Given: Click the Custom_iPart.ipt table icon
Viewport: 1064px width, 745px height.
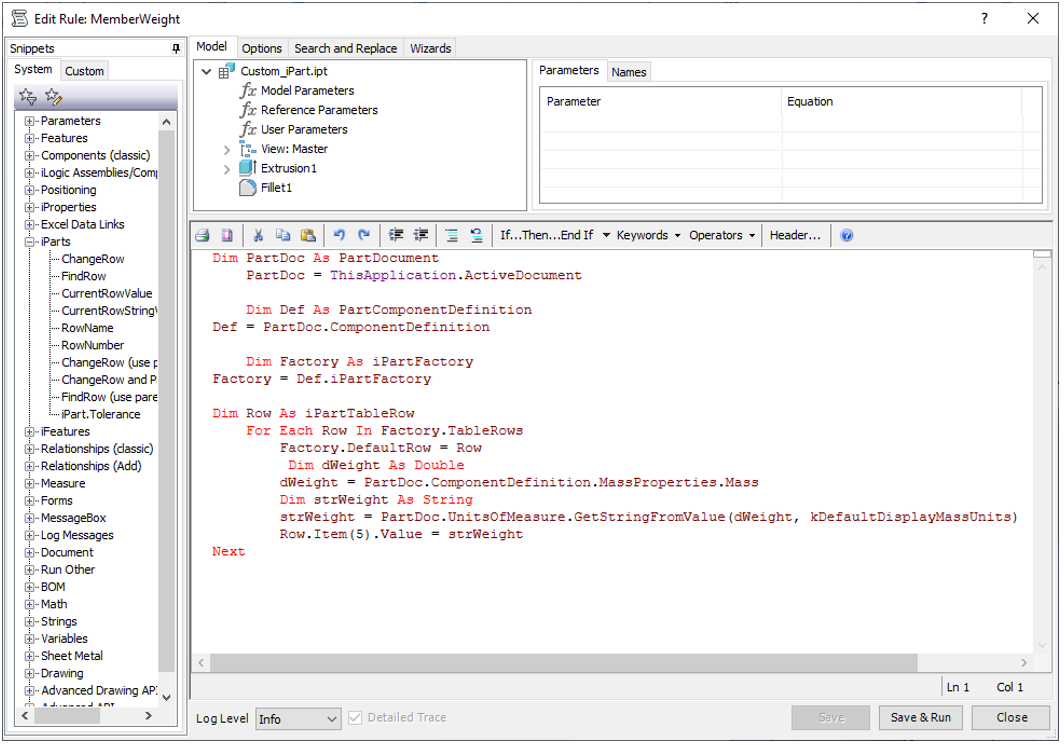Looking at the screenshot, I should coord(227,71).
